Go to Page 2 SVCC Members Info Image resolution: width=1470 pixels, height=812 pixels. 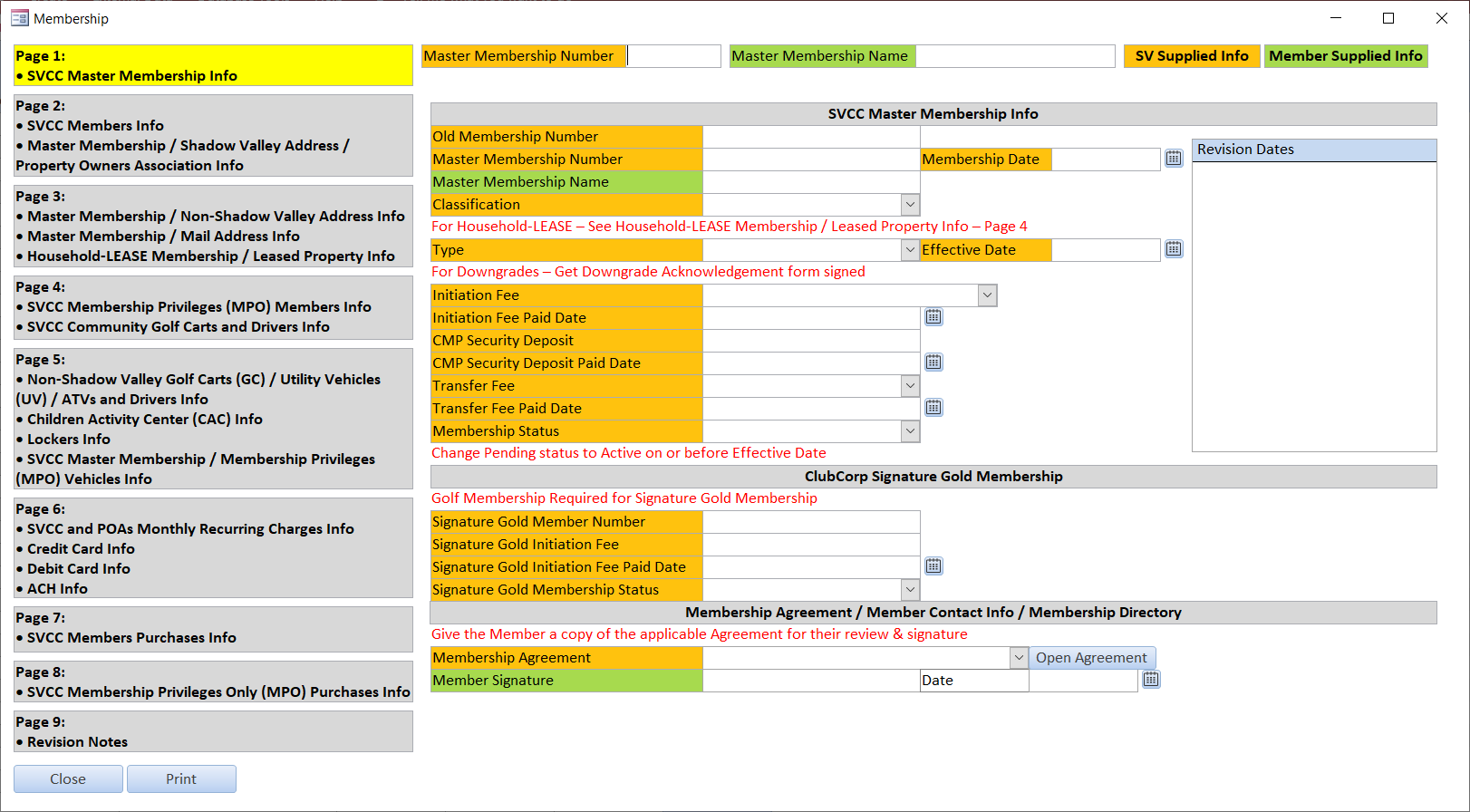tap(213, 135)
